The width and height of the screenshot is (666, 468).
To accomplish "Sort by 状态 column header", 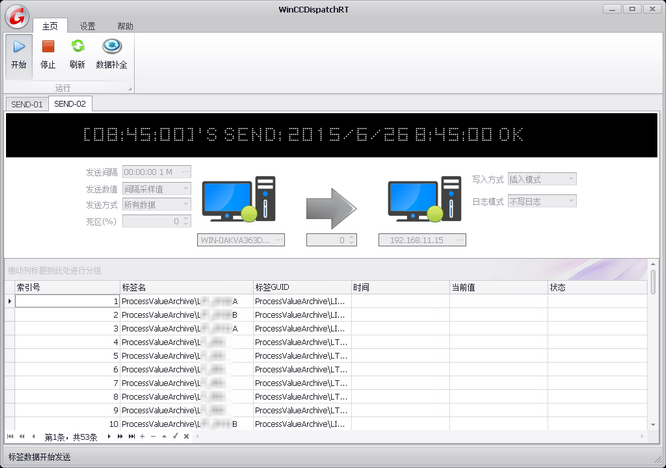I will (x=597, y=288).
